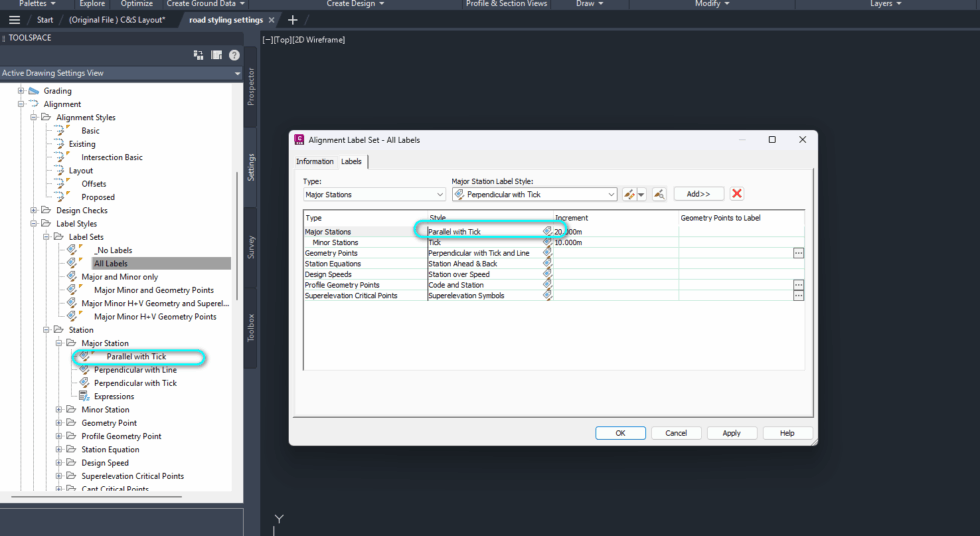Screen dimensions: 980x536
Task: Click the Intersection Basic style icon
Action: coord(61,157)
